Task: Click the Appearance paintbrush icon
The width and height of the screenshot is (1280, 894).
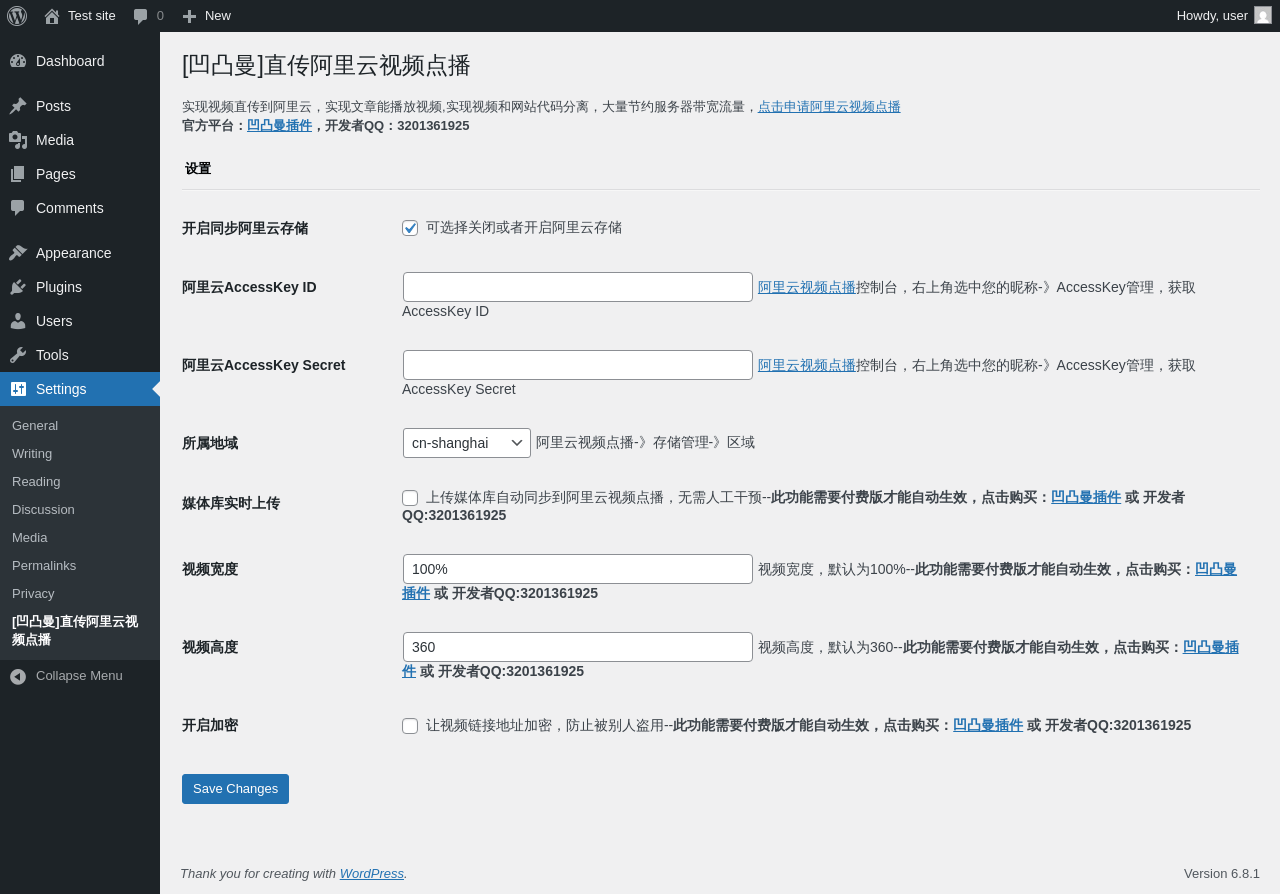Action: (x=18, y=253)
